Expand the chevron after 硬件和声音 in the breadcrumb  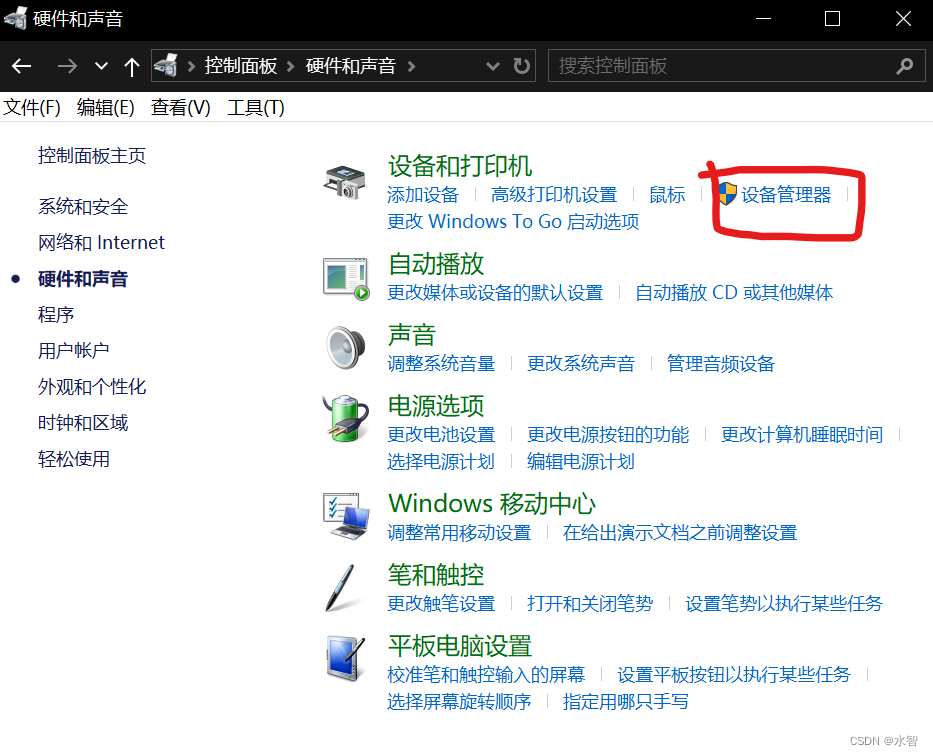(x=411, y=66)
